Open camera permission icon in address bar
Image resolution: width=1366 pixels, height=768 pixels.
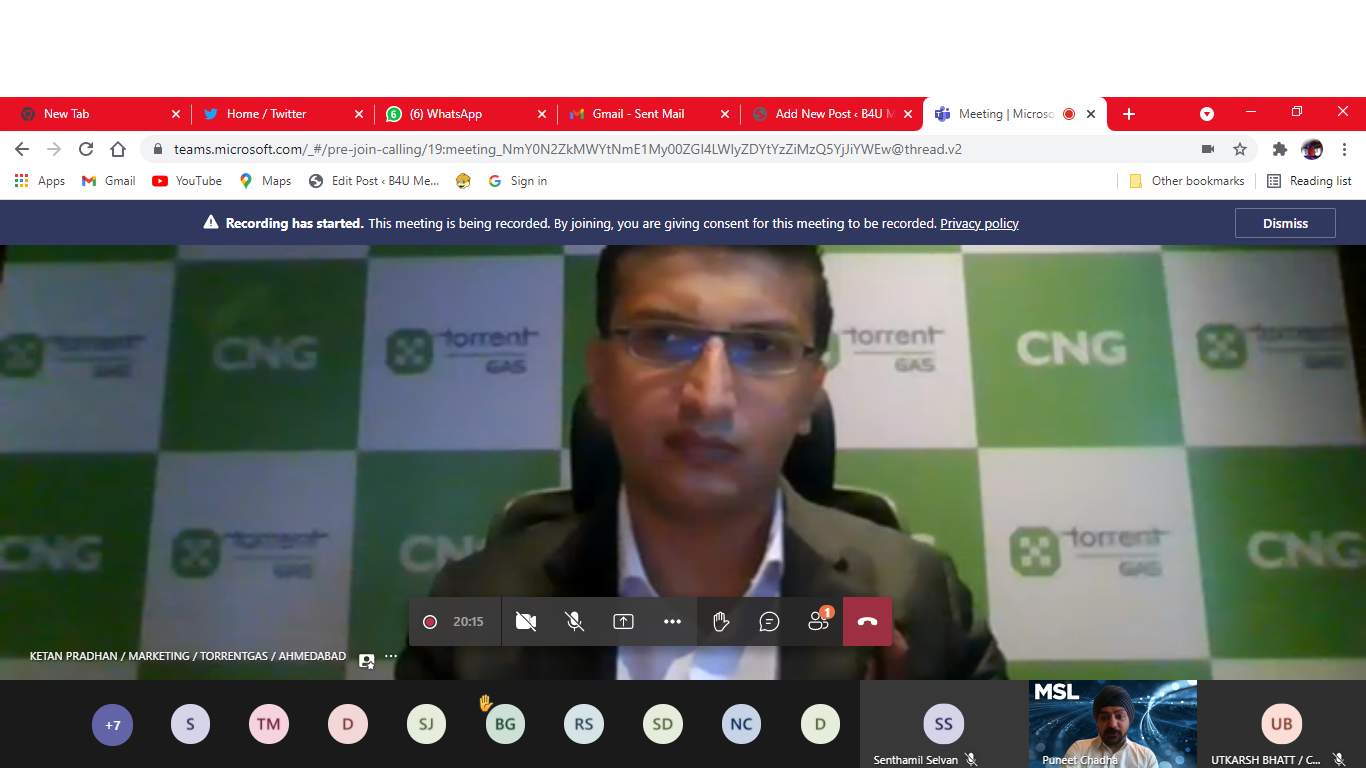(x=1208, y=149)
